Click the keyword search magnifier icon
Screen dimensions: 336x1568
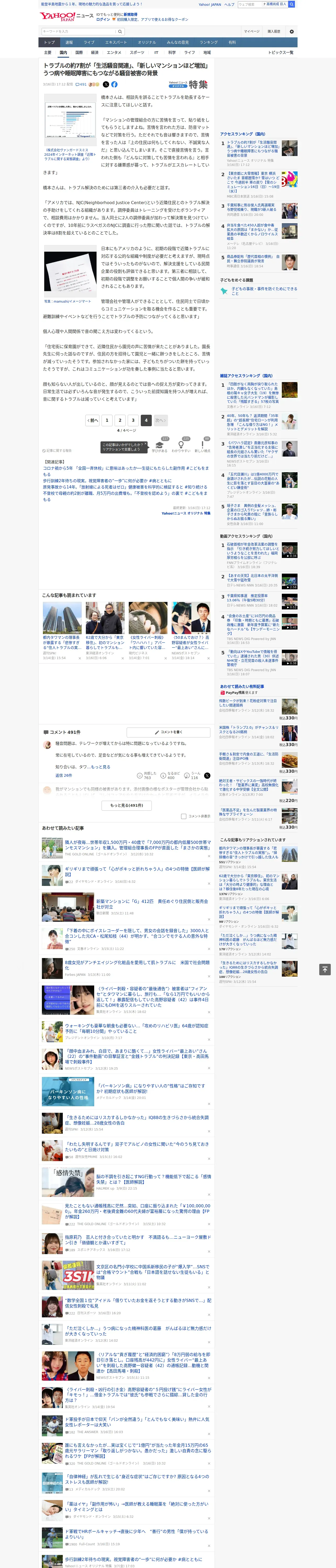pos(120,32)
